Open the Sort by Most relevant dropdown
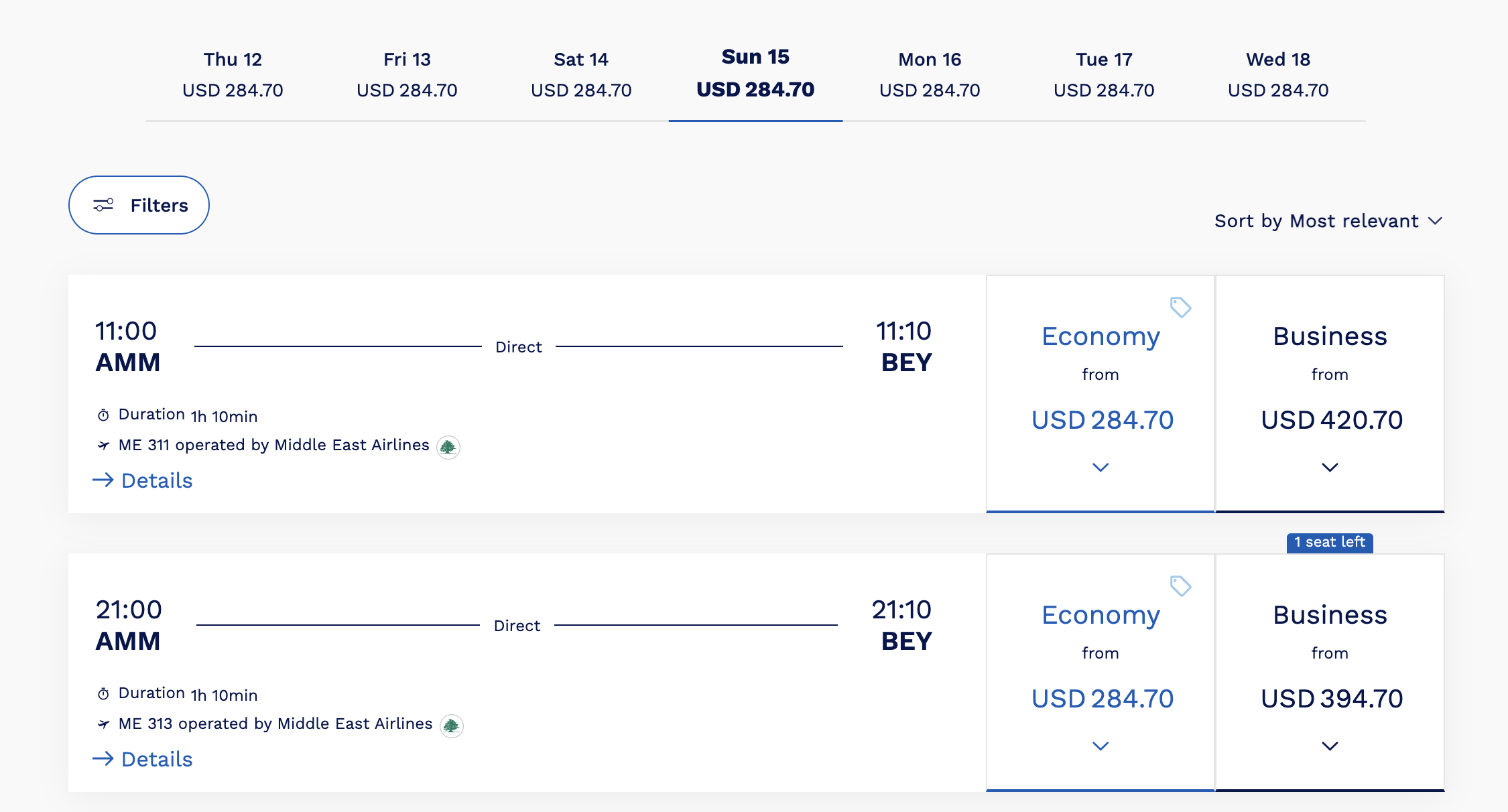Image resolution: width=1508 pixels, height=812 pixels. pos(1328,221)
